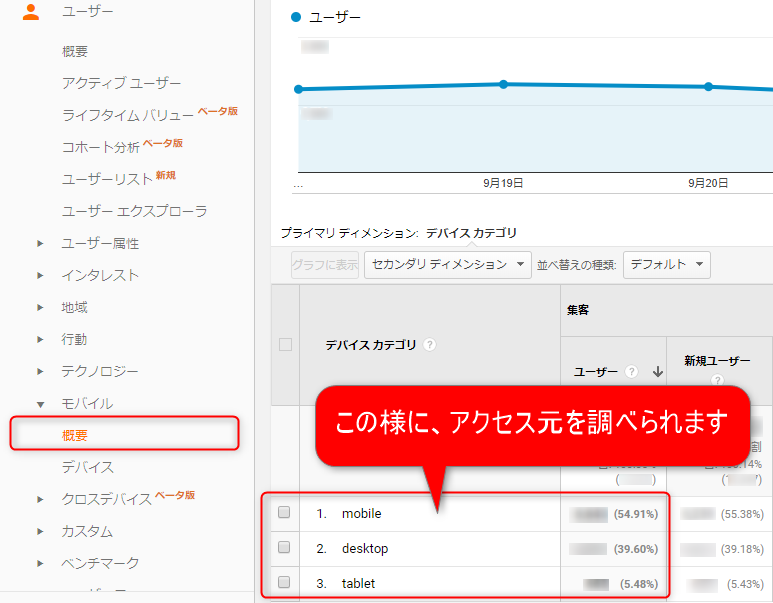Screen dimensions: 773x603
Task: Select 概要 under モバイル
Action: point(75,435)
